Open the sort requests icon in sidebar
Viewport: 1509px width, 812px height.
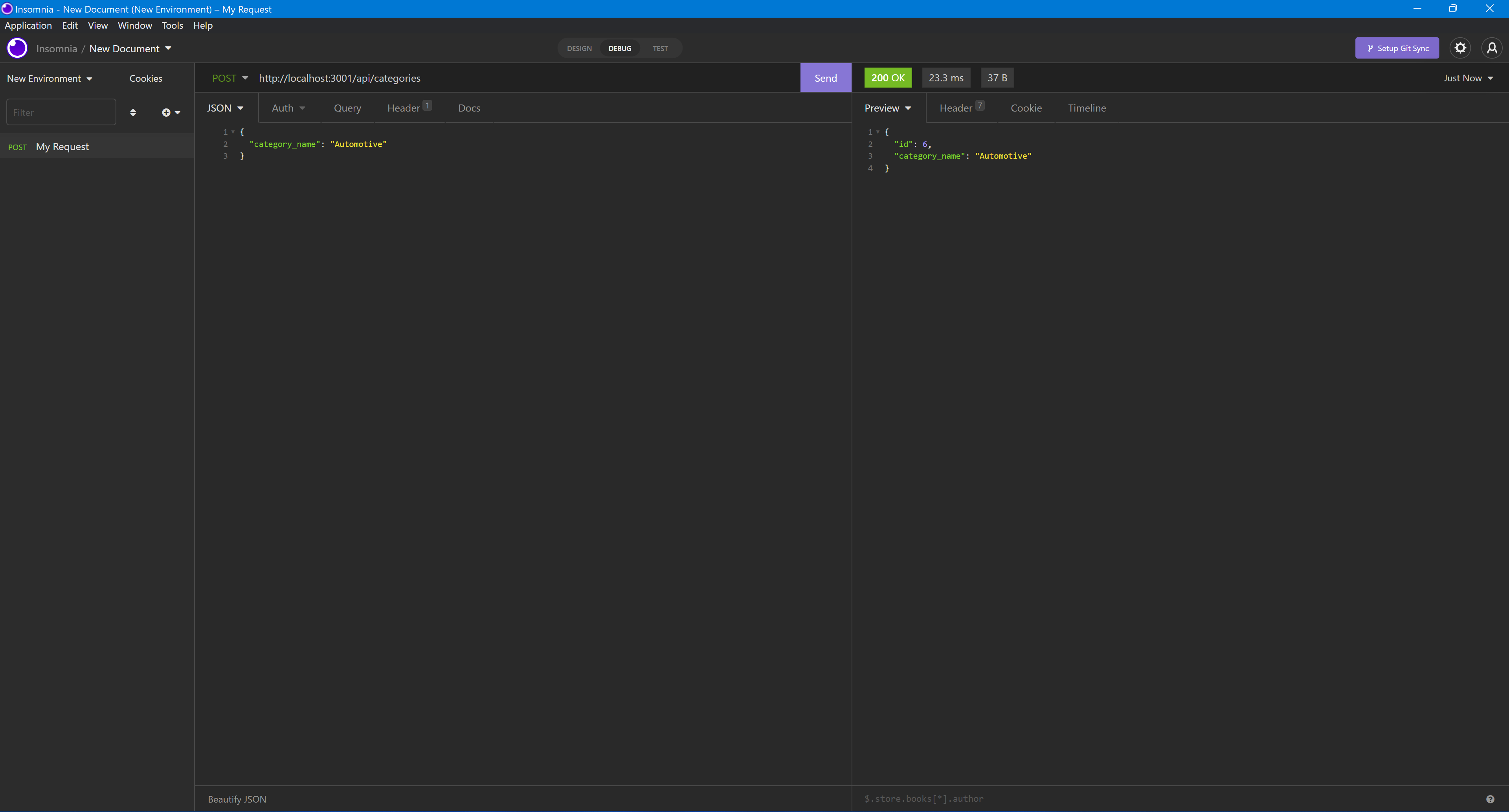click(134, 112)
